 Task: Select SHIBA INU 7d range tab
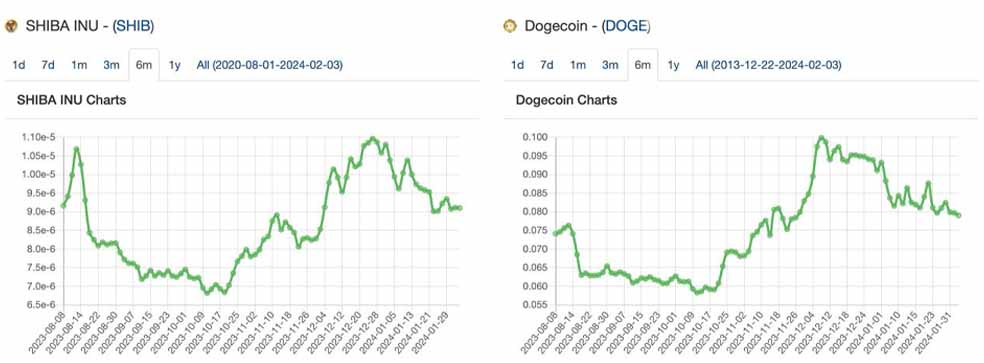click(48, 65)
